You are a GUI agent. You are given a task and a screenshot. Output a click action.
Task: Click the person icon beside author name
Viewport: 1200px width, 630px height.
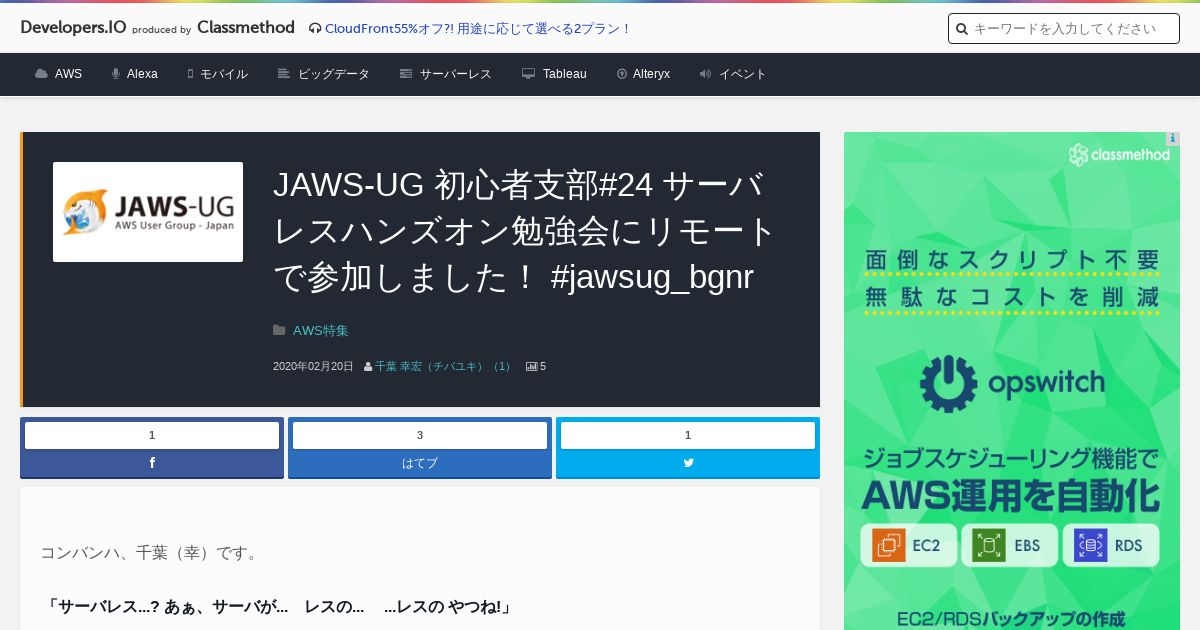tap(368, 367)
